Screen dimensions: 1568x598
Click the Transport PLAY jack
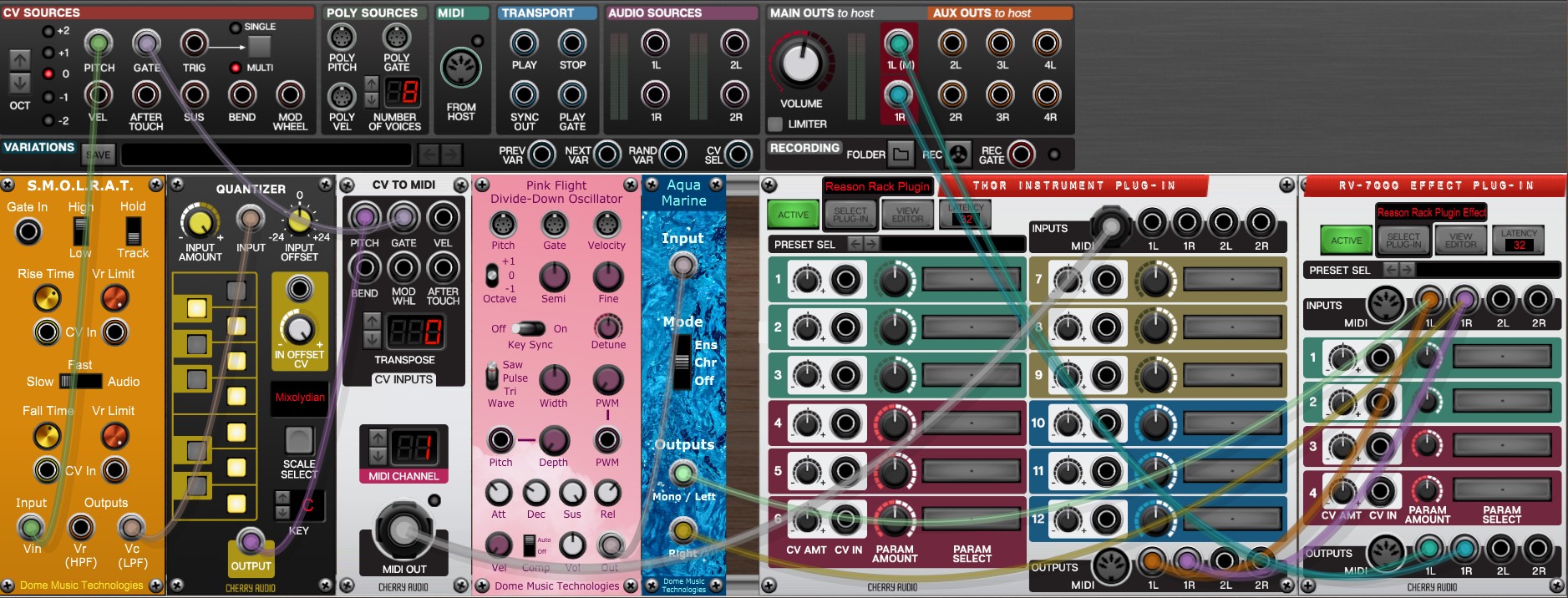(x=525, y=43)
